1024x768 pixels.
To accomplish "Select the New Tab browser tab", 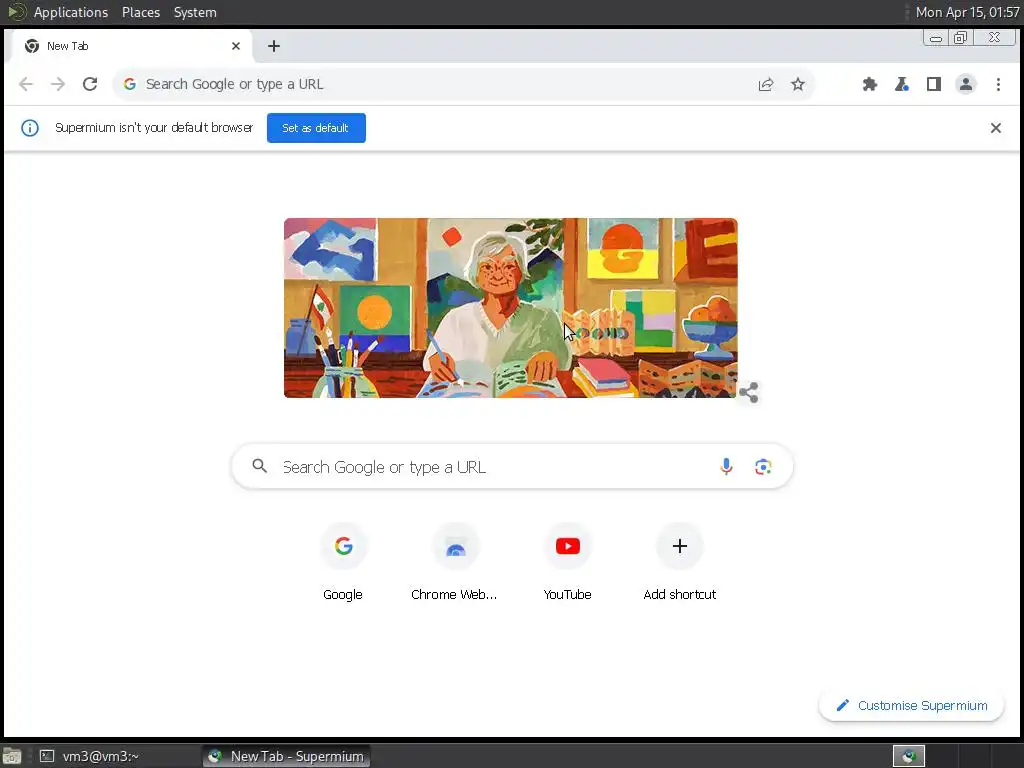I will click(131, 46).
